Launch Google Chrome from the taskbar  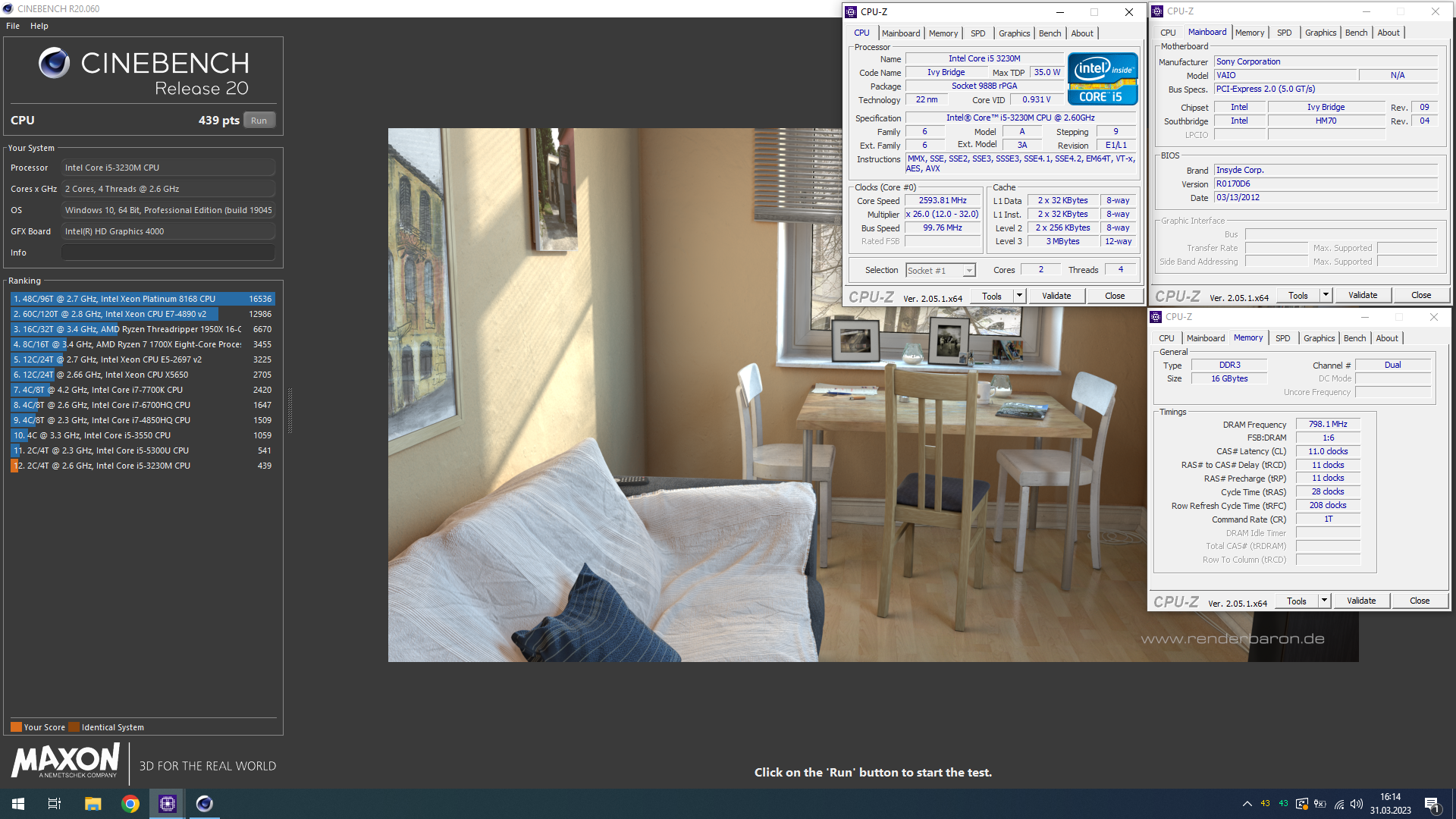coord(130,804)
